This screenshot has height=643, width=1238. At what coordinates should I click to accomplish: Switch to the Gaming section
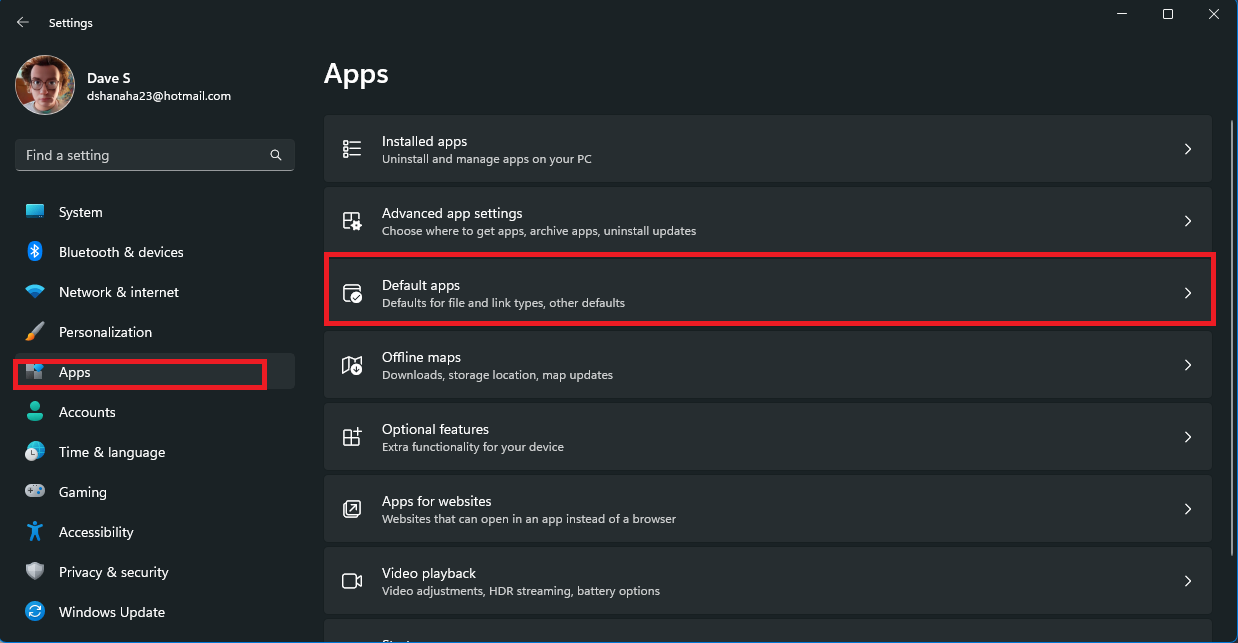click(81, 492)
